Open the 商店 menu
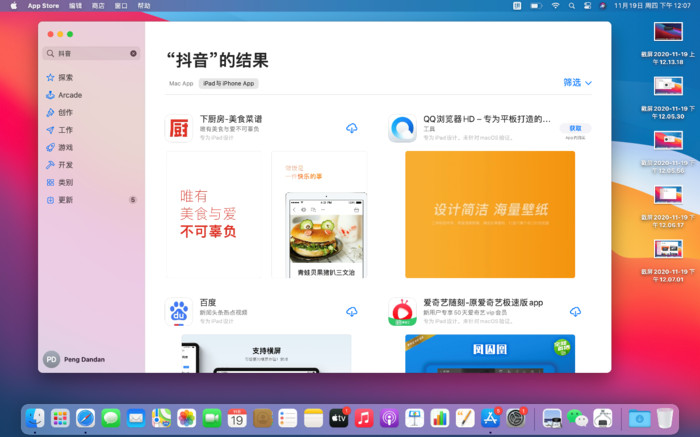Image resolution: width=700 pixels, height=437 pixels. (x=98, y=6)
